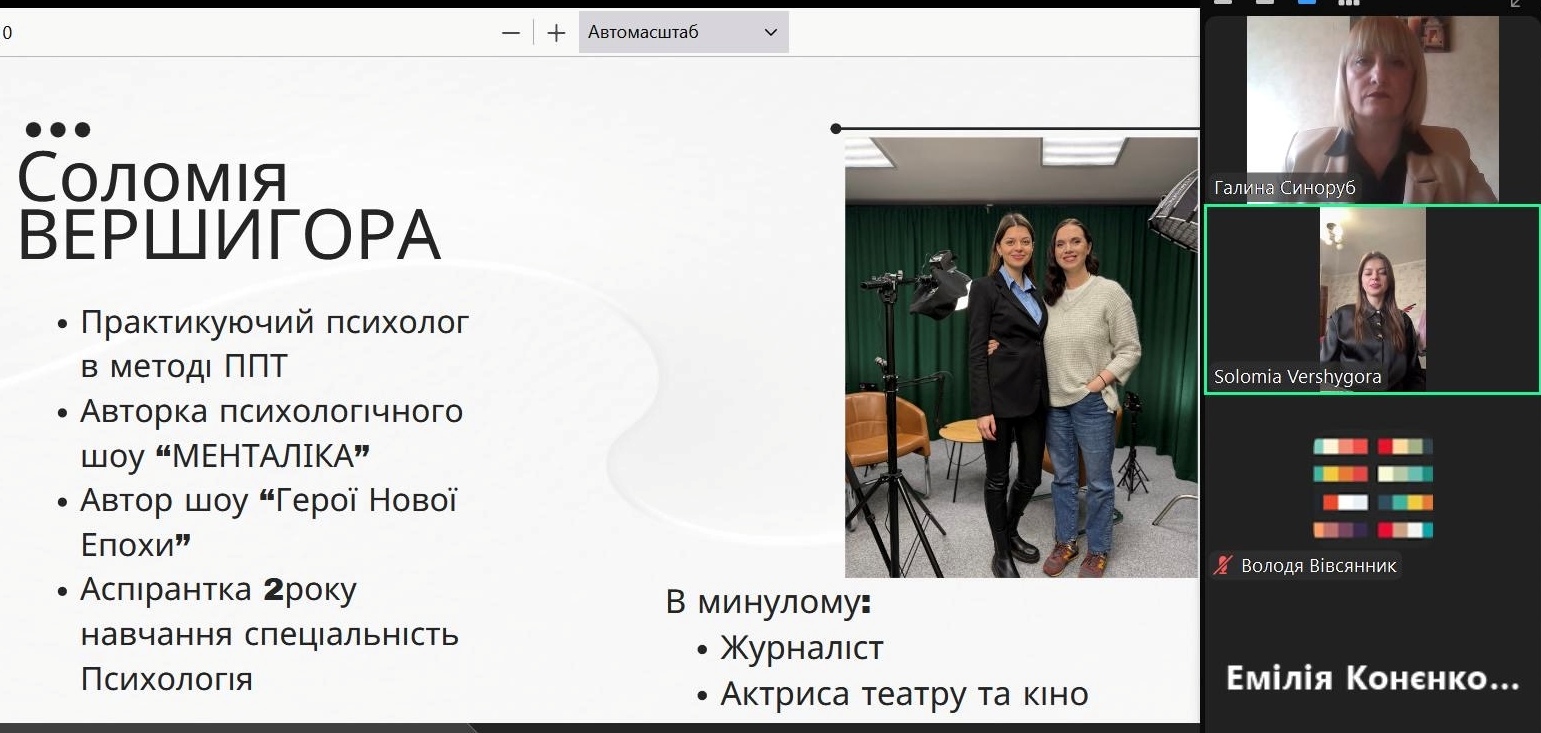The image size is (1541, 733).
Task: Zoom in the PDF with the plus icon
Action: [x=556, y=32]
